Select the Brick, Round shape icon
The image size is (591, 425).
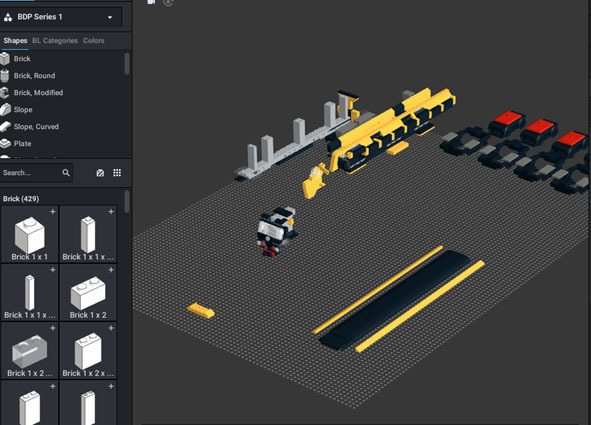click(5, 76)
